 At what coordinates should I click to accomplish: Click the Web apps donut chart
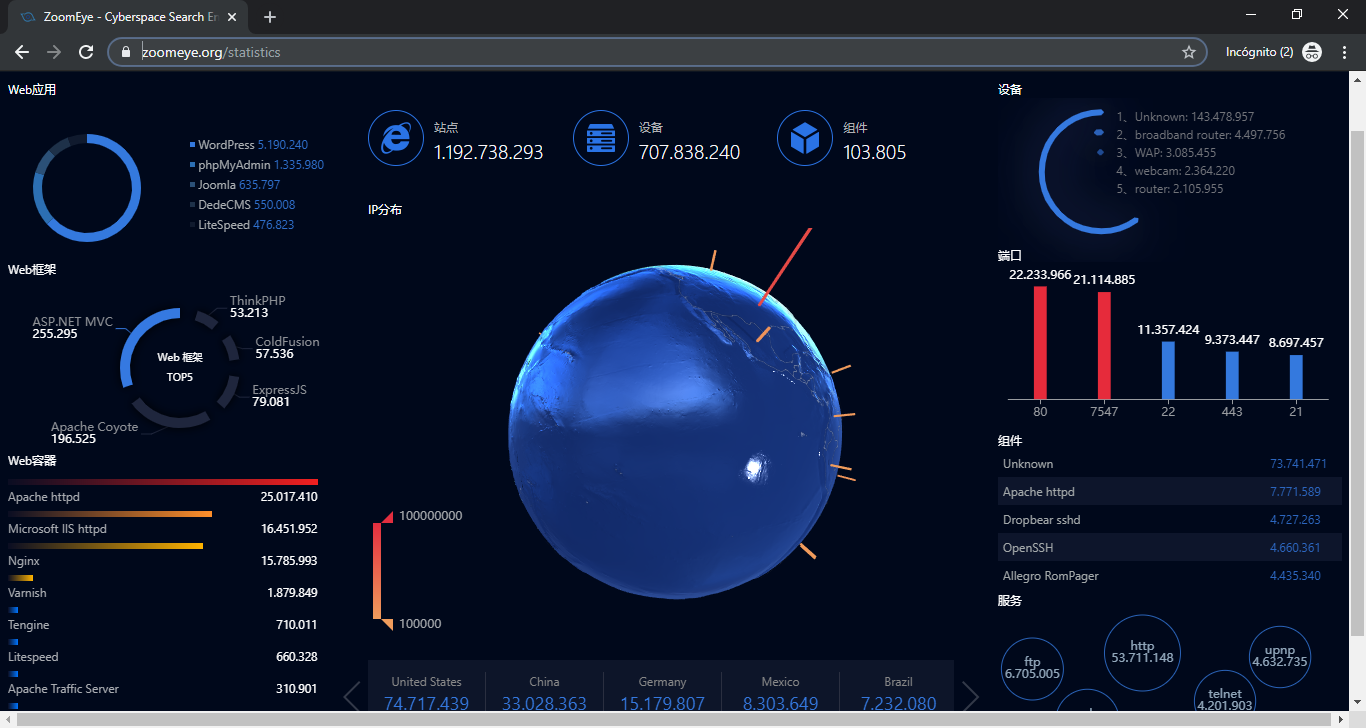87,188
